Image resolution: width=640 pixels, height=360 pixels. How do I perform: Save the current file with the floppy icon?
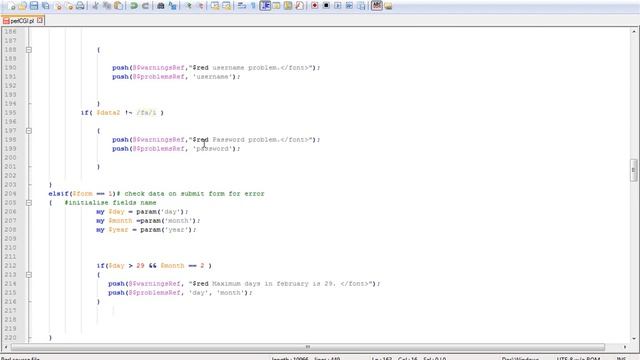(x=34, y=6)
